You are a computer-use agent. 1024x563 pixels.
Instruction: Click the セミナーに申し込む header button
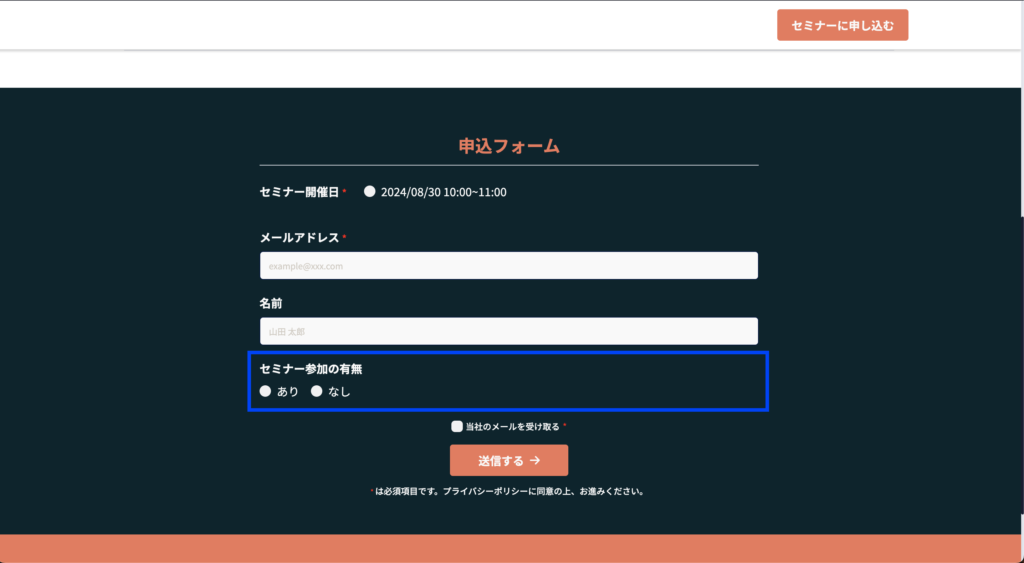(x=842, y=25)
